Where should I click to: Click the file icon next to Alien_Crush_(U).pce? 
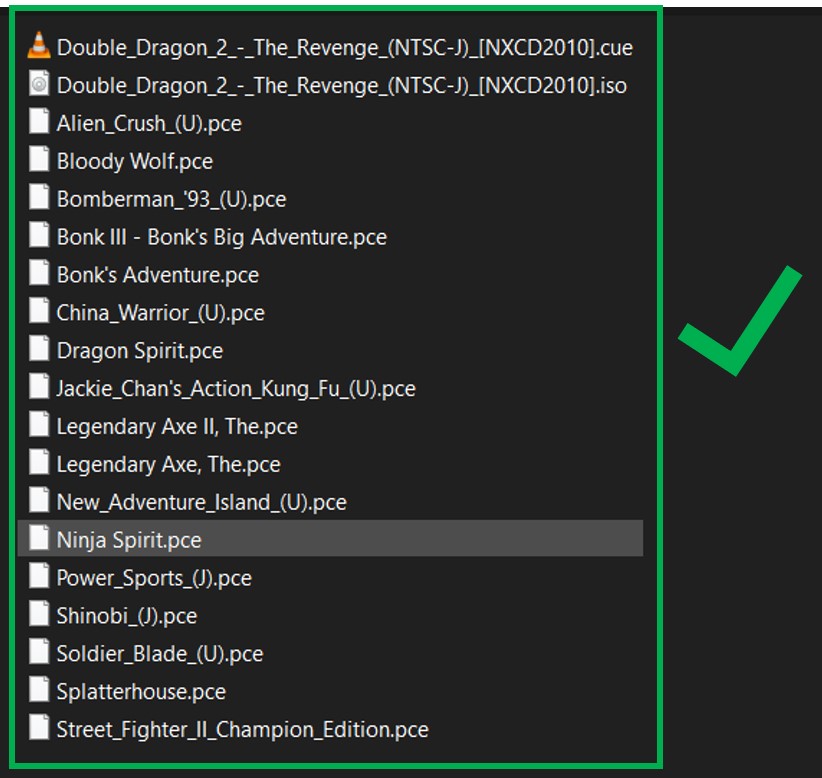[x=39, y=122]
